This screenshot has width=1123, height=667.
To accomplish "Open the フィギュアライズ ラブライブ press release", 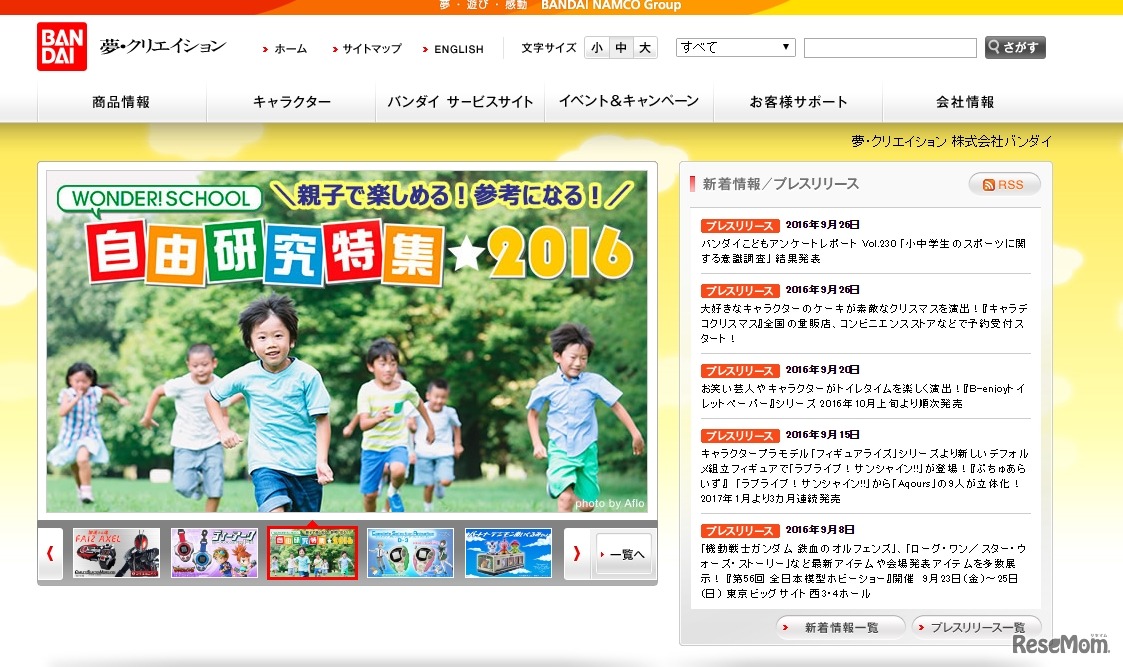I will 864,476.
